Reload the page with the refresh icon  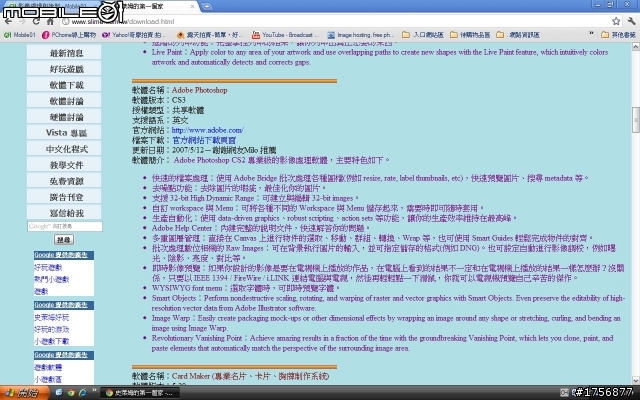(36, 21)
